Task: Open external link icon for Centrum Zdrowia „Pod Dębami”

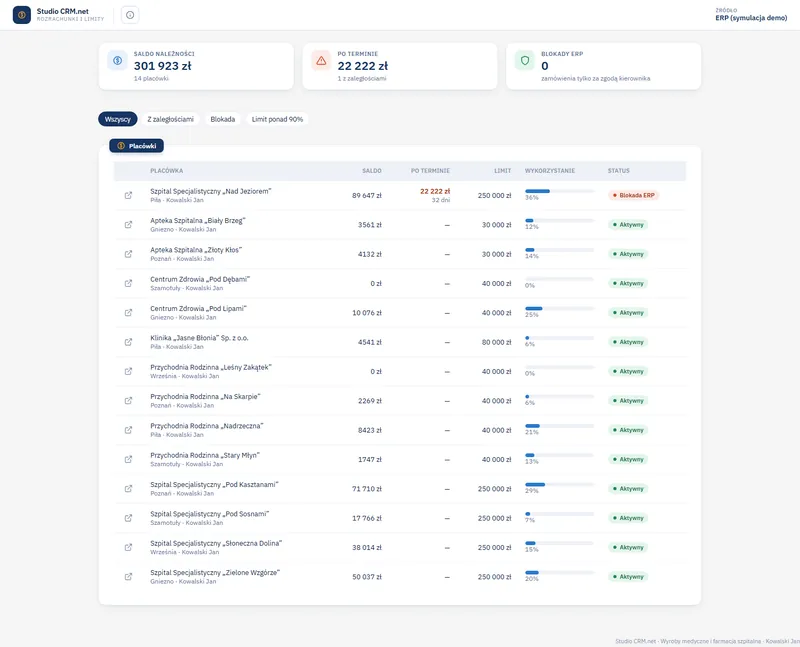Action: click(129, 283)
